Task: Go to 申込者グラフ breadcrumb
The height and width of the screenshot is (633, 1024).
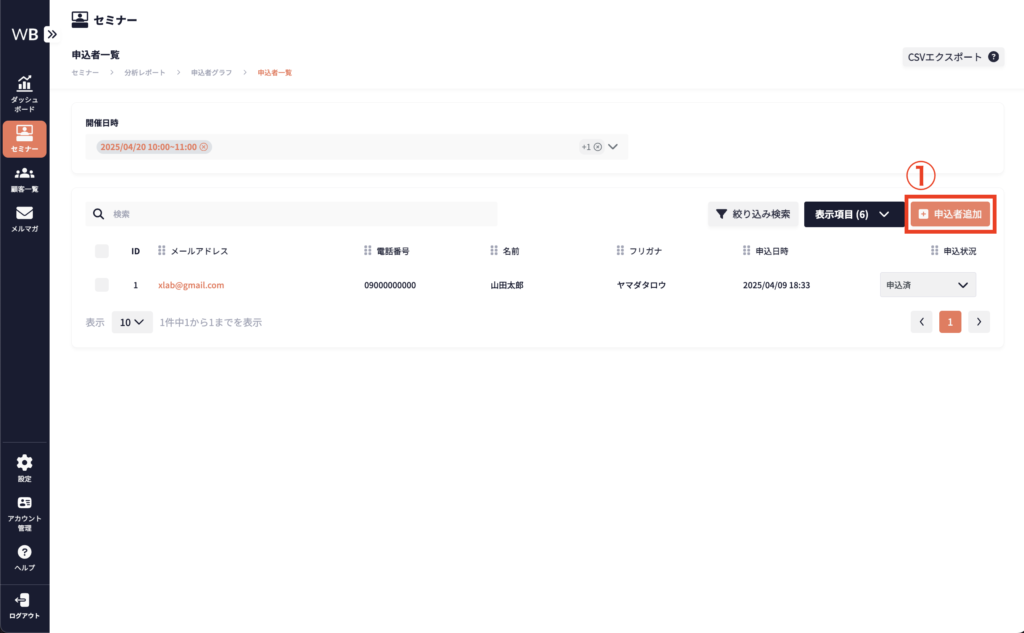Action: click(211, 73)
